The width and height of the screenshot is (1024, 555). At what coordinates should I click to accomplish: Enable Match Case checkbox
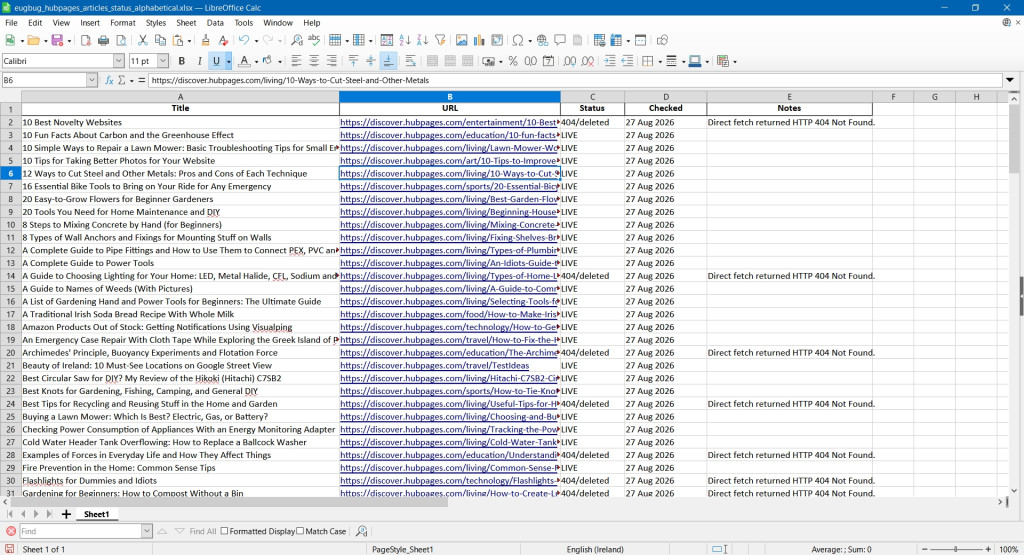click(x=300, y=531)
